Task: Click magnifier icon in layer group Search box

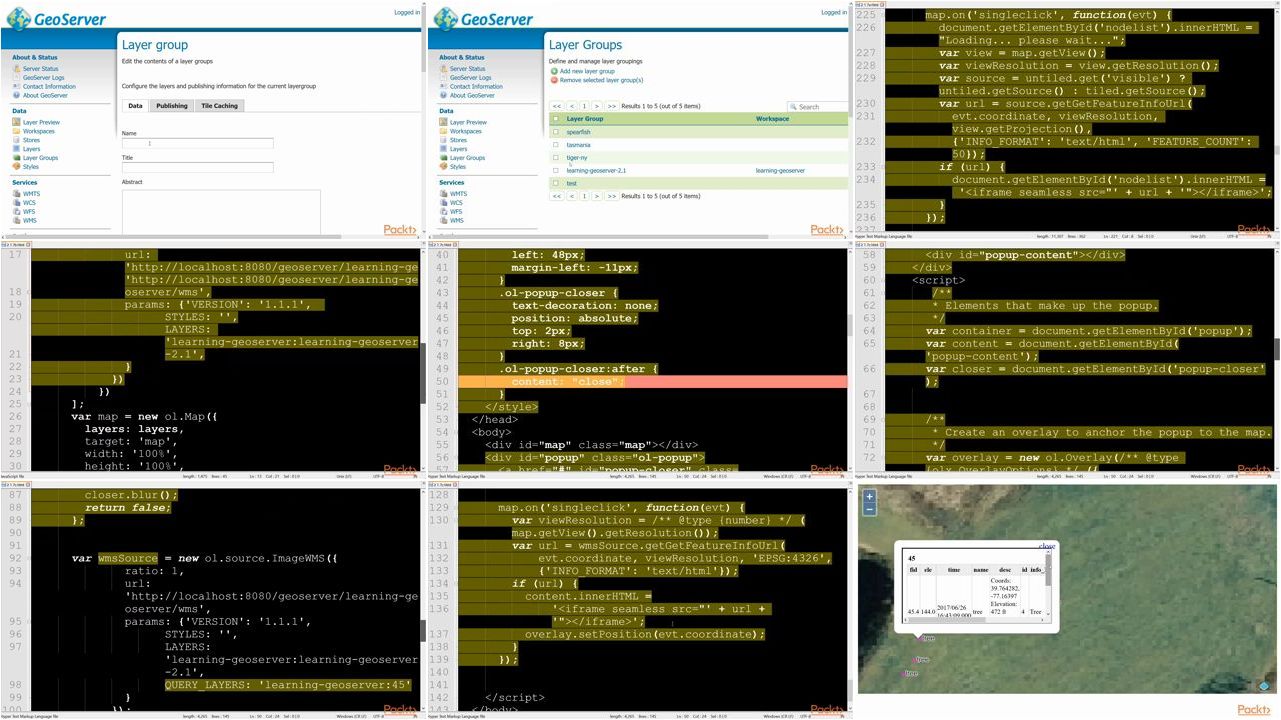Action: [793, 107]
